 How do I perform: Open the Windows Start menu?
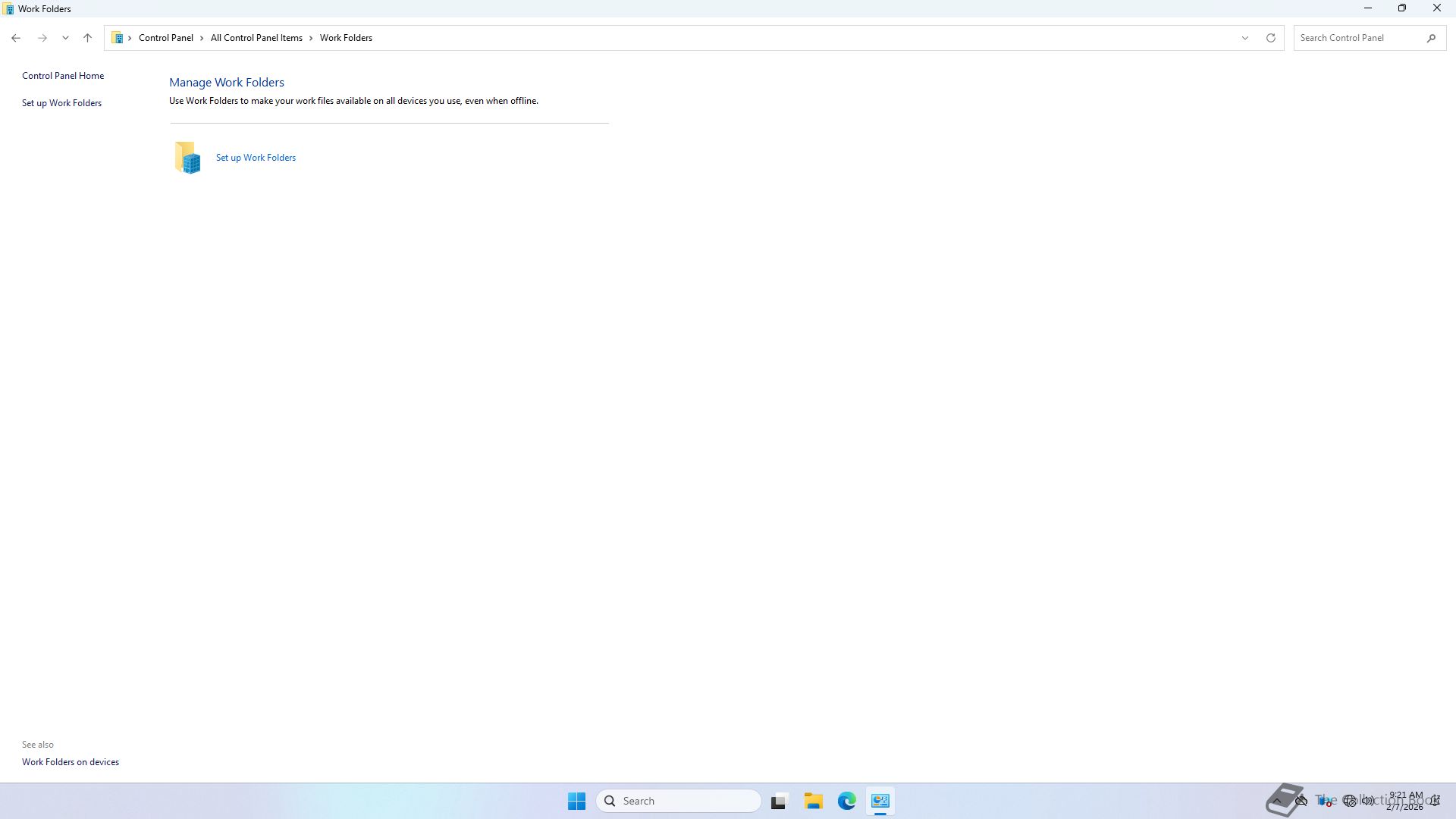click(x=576, y=801)
